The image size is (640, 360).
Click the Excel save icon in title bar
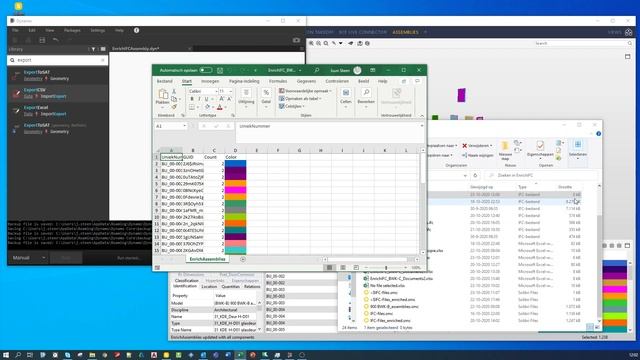click(220, 70)
